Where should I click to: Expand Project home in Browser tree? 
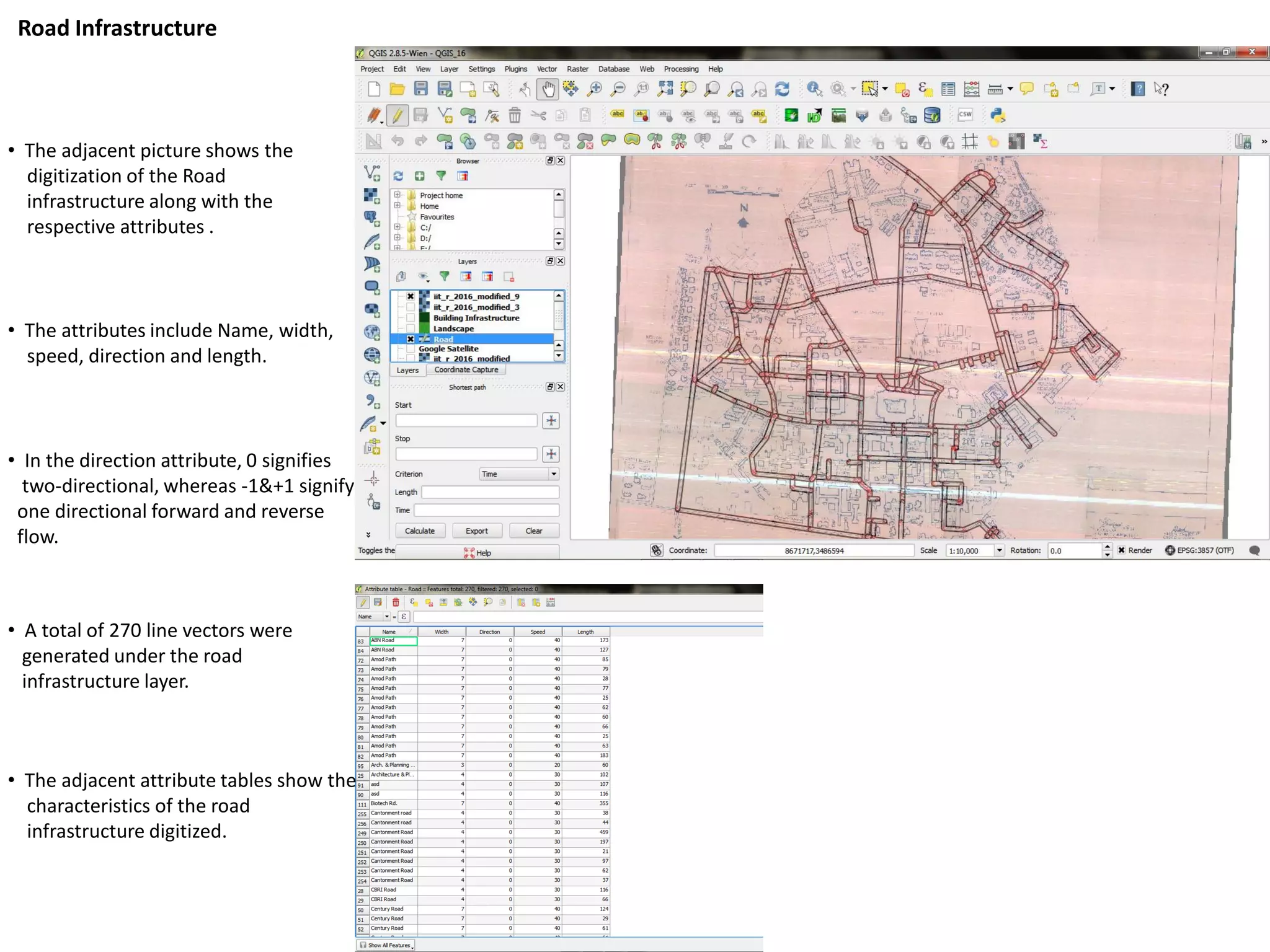point(397,195)
